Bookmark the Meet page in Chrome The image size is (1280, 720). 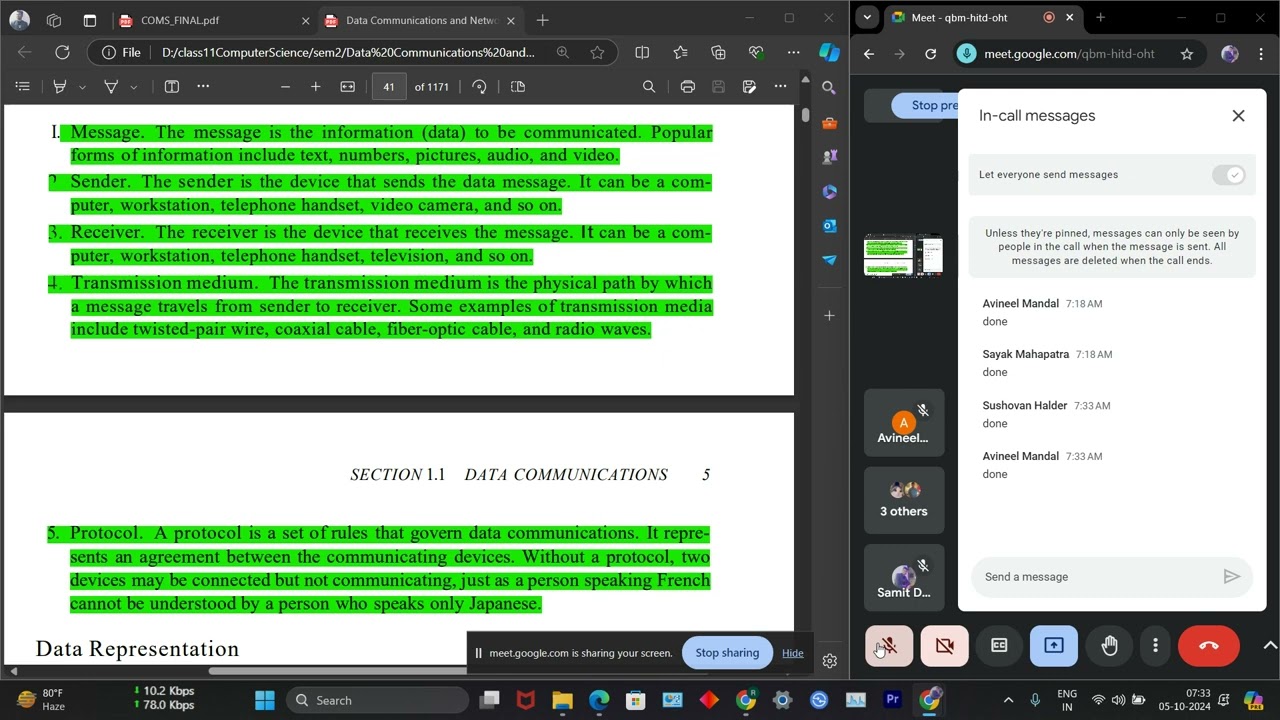(x=1186, y=54)
